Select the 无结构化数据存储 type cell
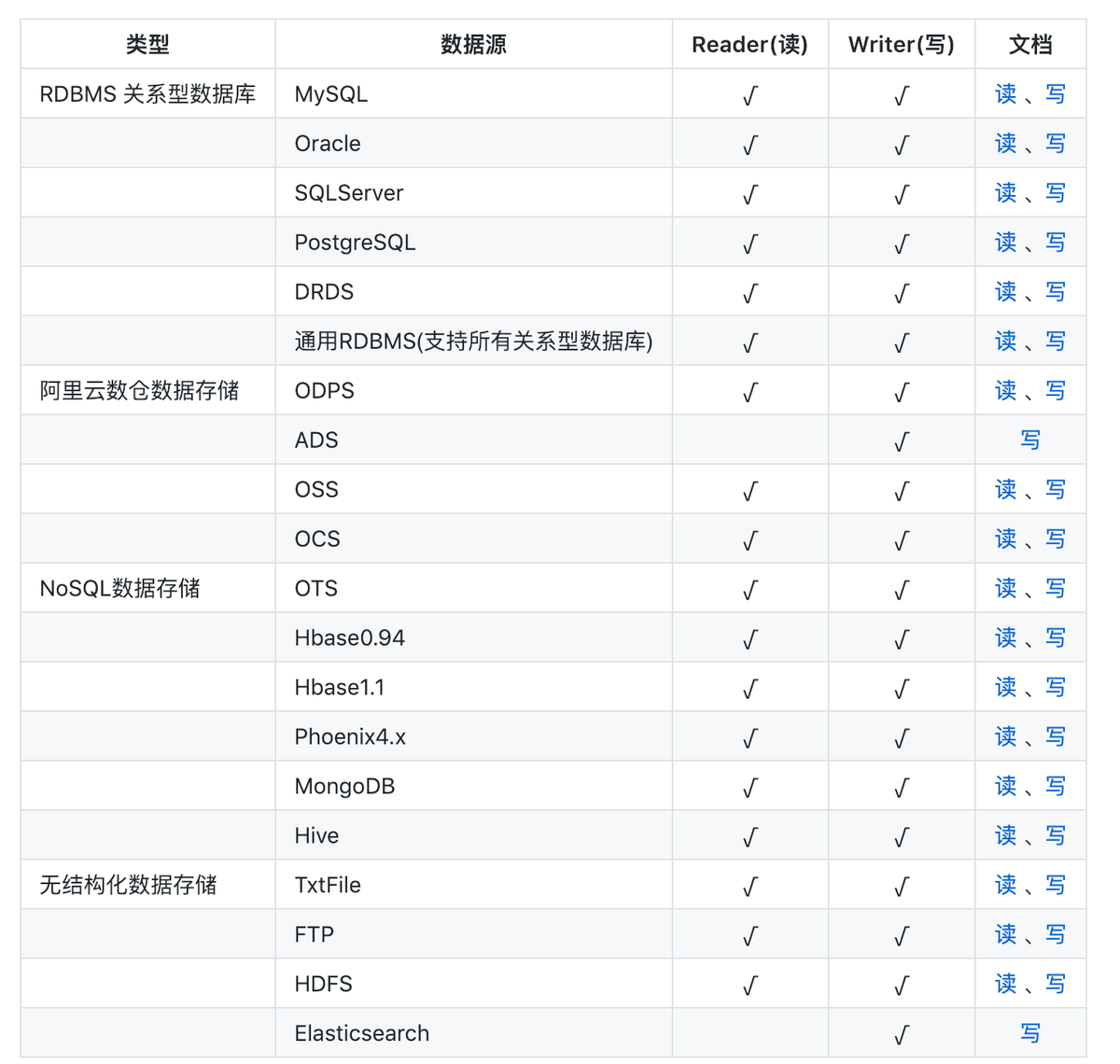This screenshot has width=1120, height=1064. (147, 886)
